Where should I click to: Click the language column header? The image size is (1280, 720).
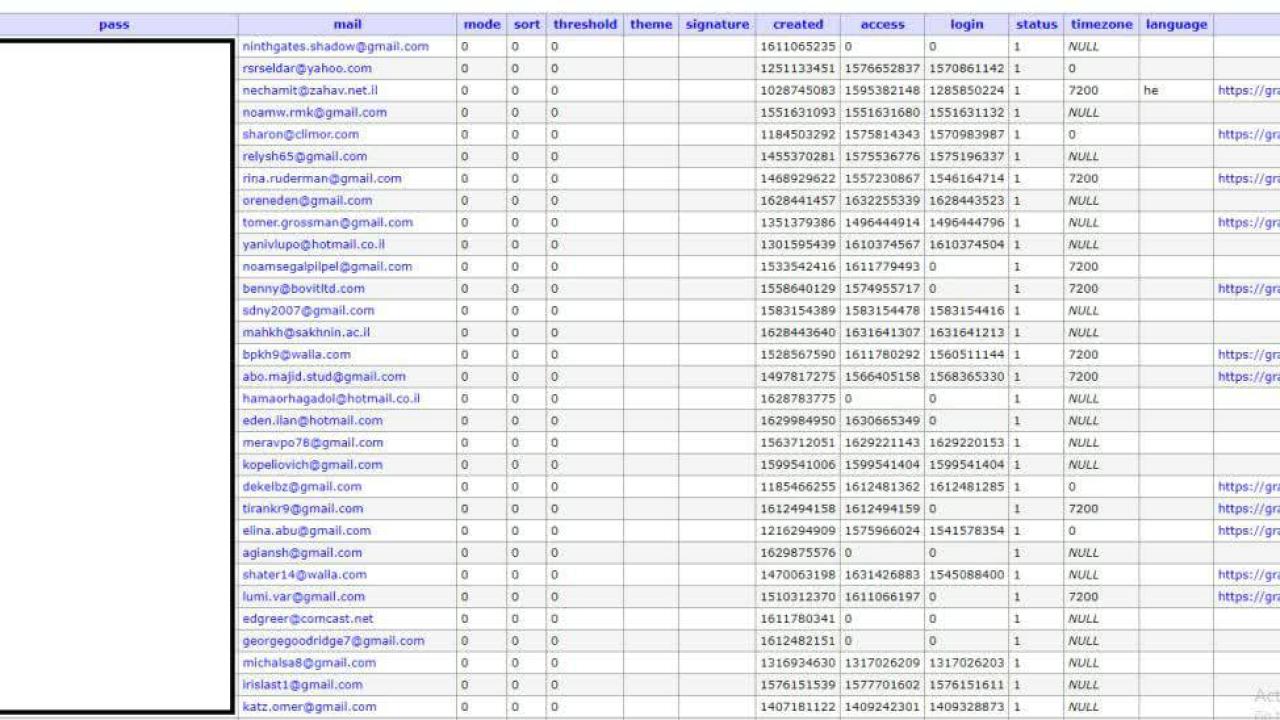pos(1176,24)
